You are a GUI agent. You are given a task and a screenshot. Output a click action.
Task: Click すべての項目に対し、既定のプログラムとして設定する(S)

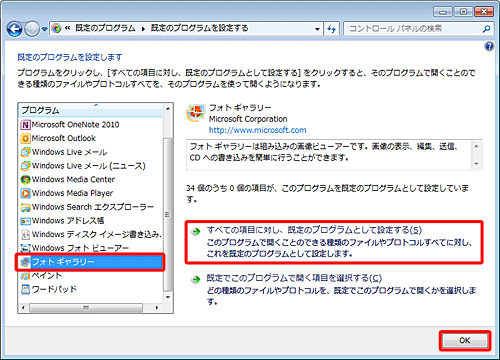pyautogui.click(x=314, y=230)
